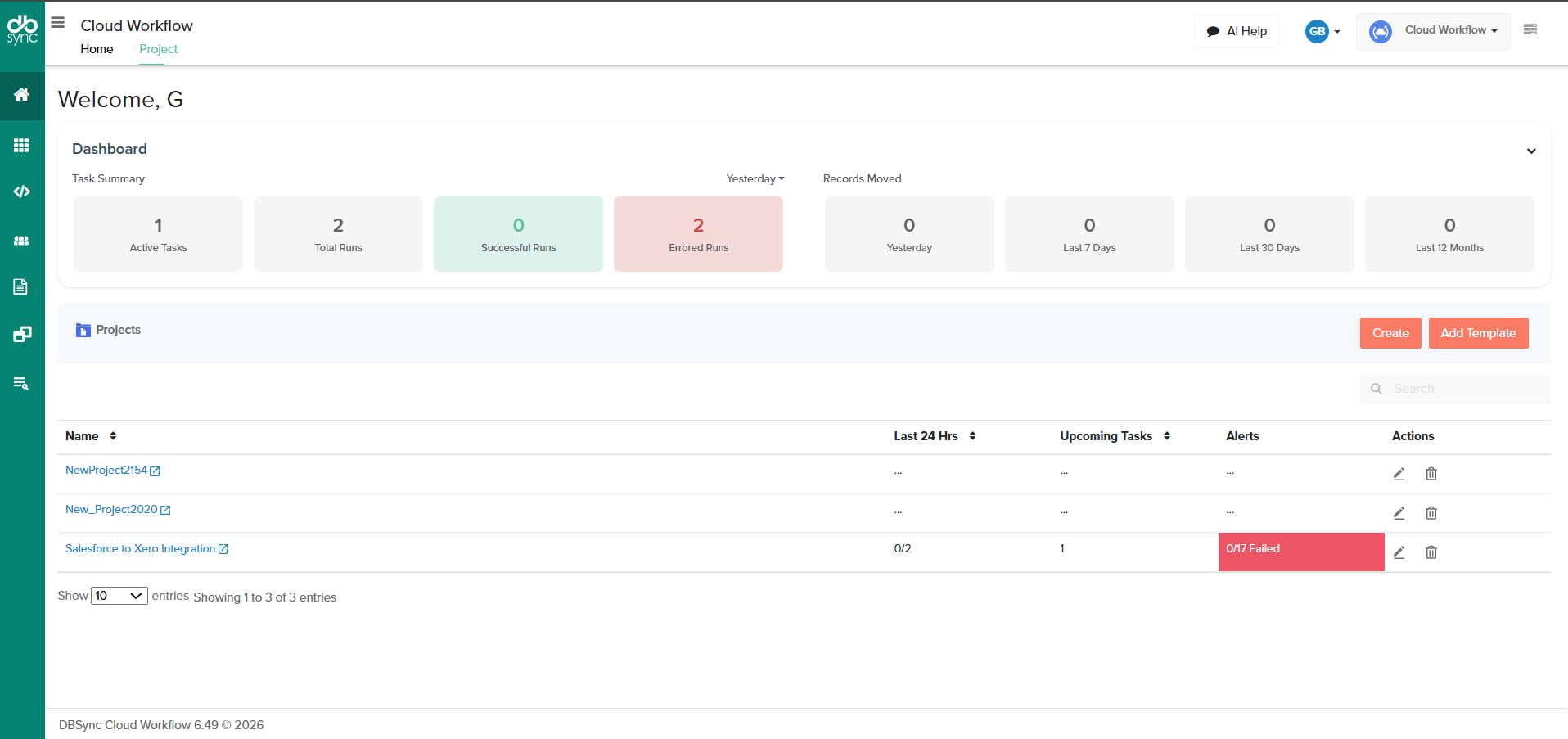Focus the projects Search field
1568x739 pixels.
coord(1455,389)
